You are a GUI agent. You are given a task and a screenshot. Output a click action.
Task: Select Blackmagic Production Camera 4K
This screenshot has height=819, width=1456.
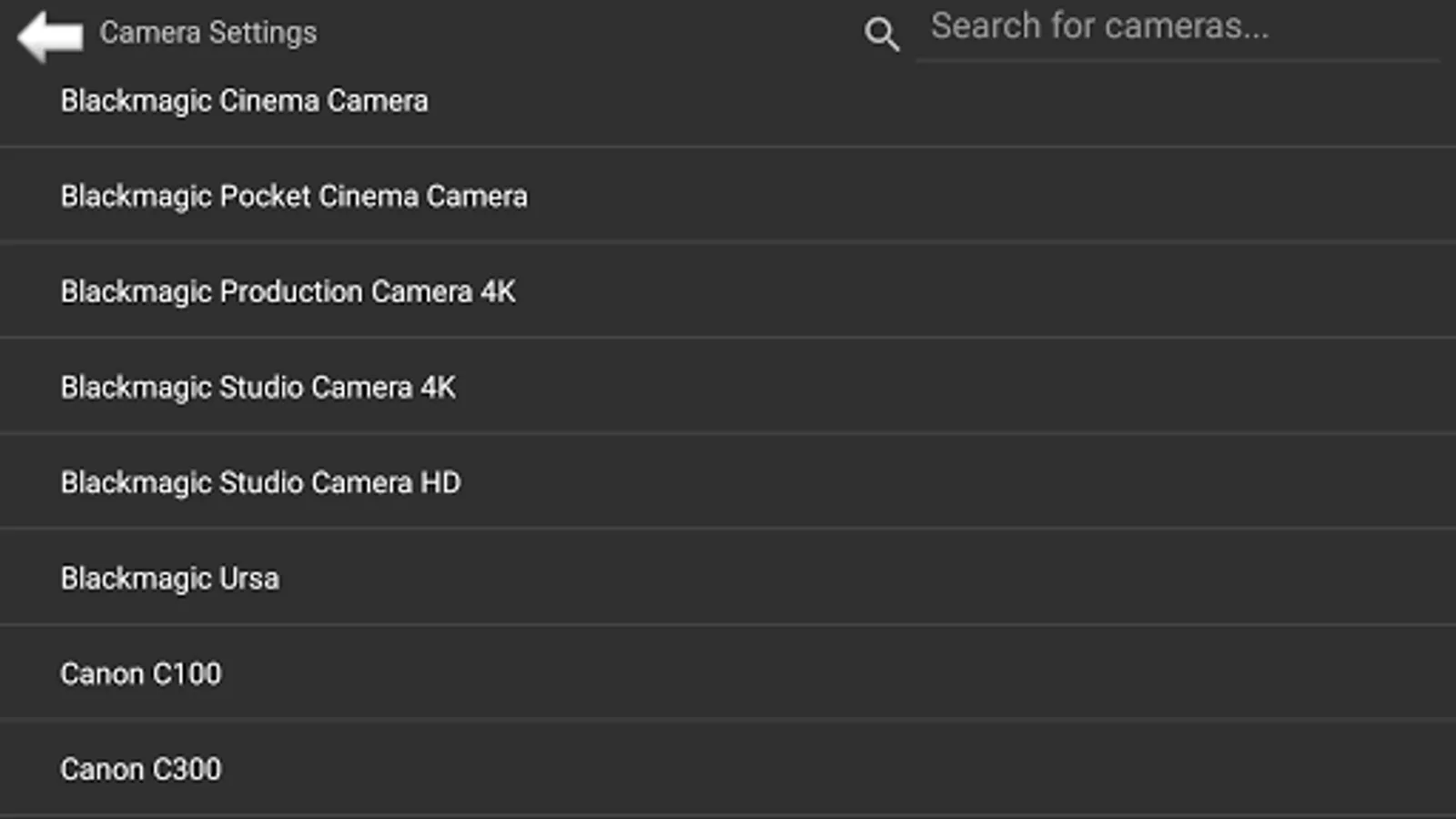point(288,292)
